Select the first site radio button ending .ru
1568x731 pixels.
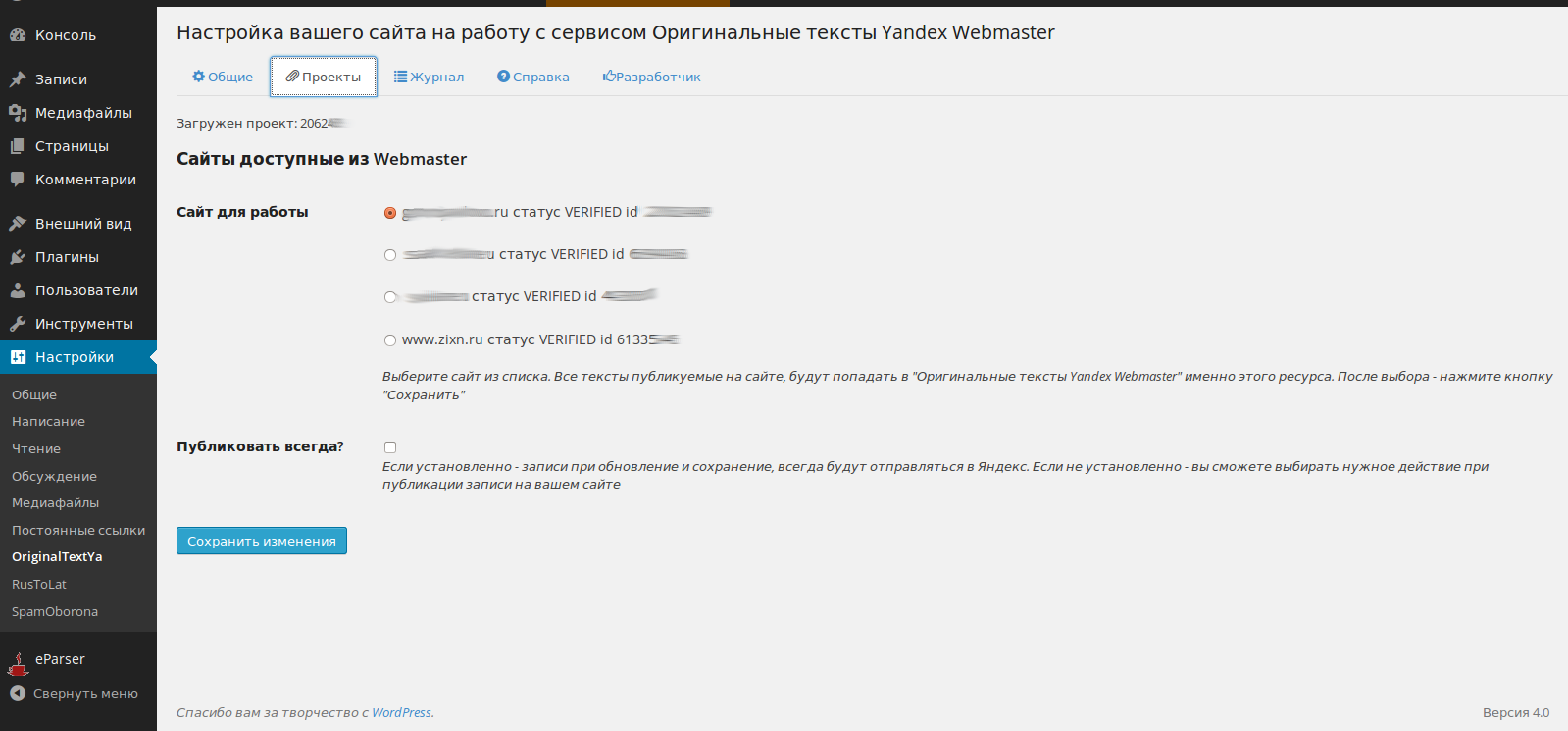click(390, 213)
